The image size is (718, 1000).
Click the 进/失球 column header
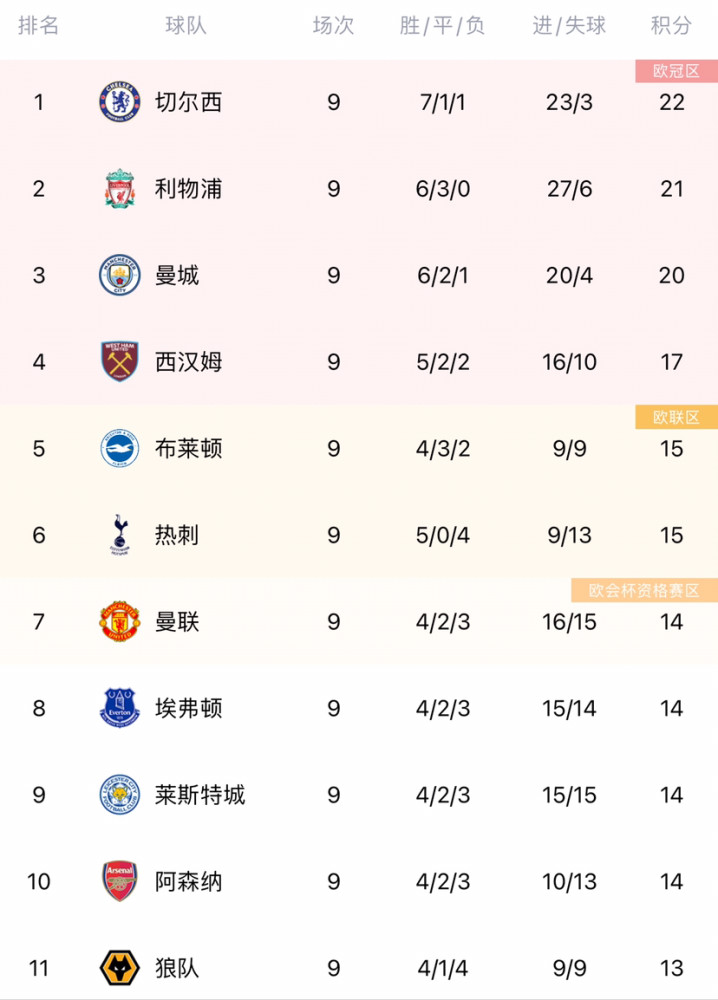coord(569,26)
